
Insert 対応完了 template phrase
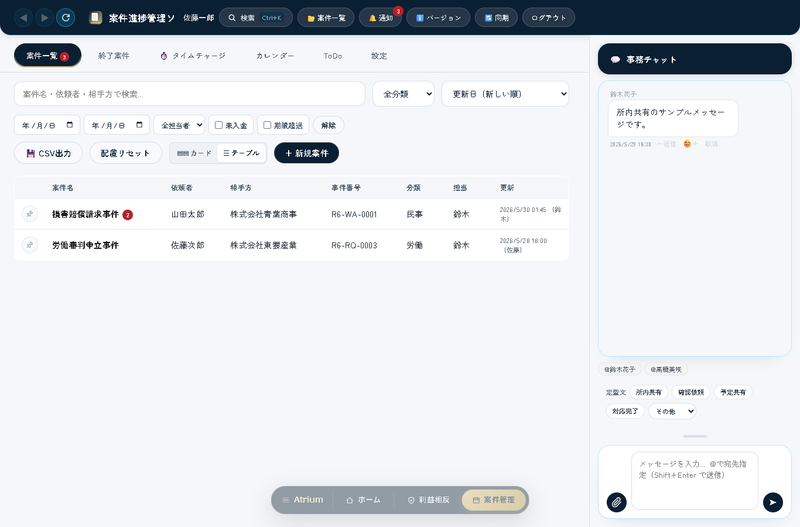626,411
